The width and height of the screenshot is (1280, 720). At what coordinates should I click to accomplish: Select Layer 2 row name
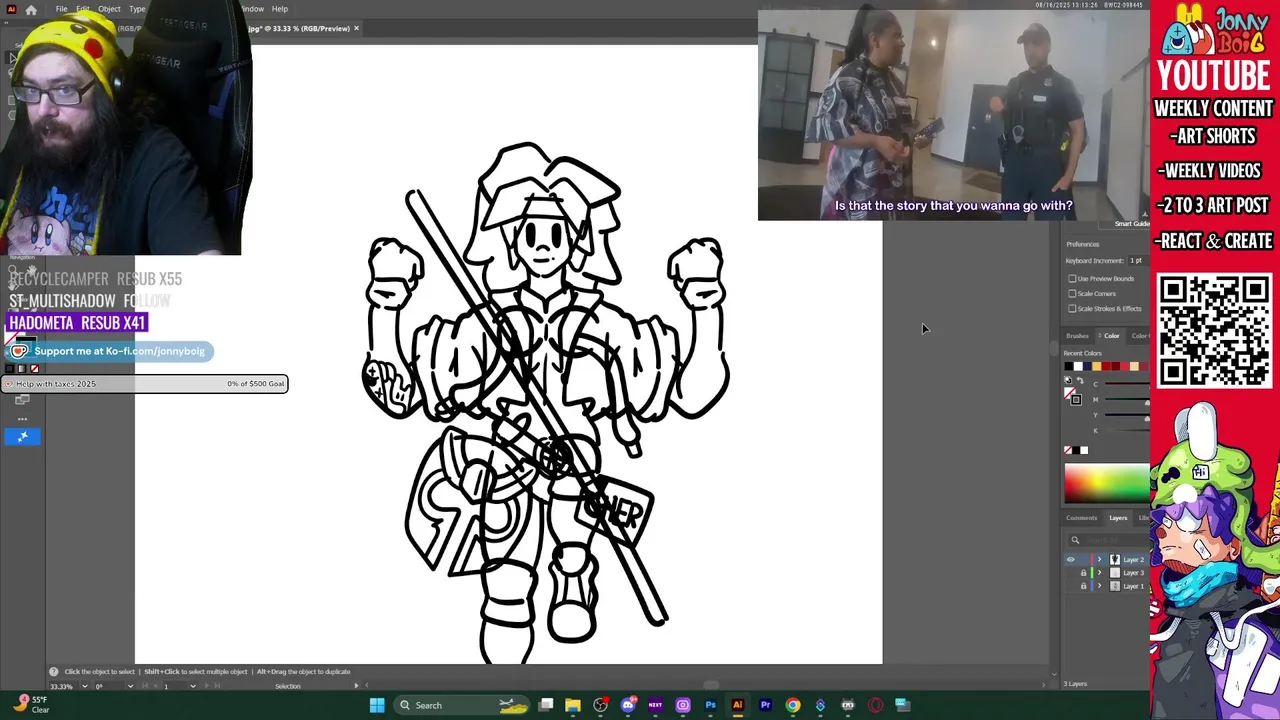click(x=1133, y=560)
